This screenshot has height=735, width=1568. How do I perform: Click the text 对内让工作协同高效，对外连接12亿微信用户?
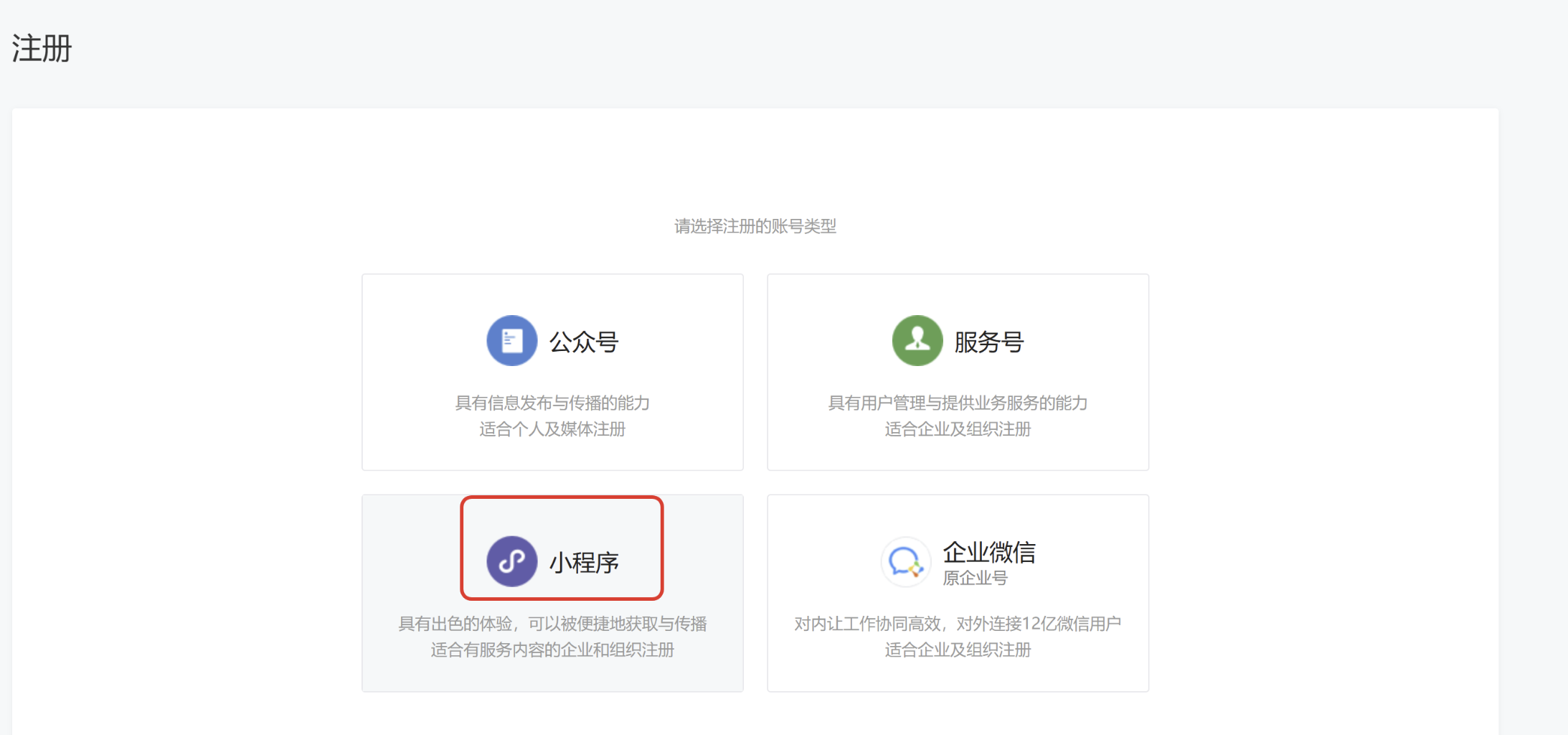pyautogui.click(x=958, y=624)
